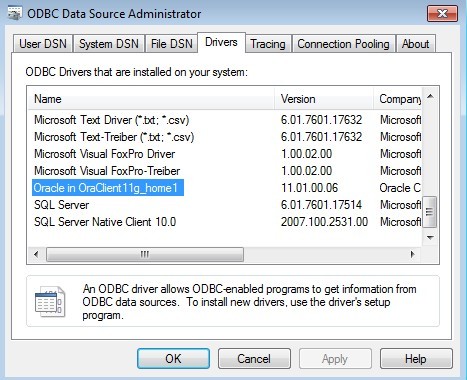Select the SQL Server Native Client 10.0 driver
467x380 pixels.
[105, 222]
